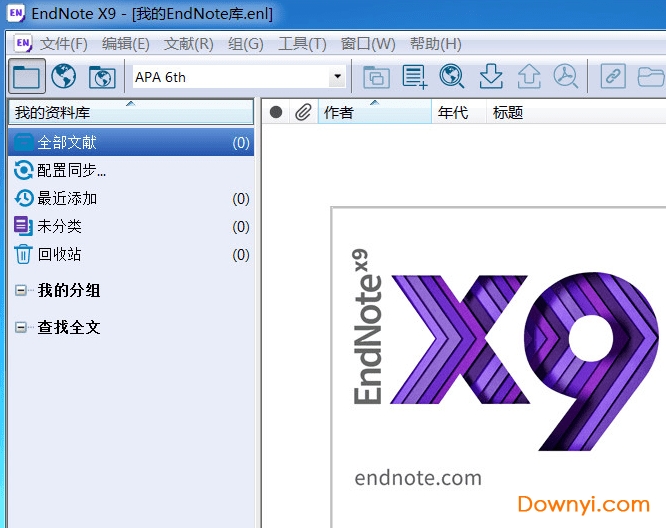This screenshot has width=666, height=528.
Task: Click 我的分组 group set label
Action: tap(69, 291)
